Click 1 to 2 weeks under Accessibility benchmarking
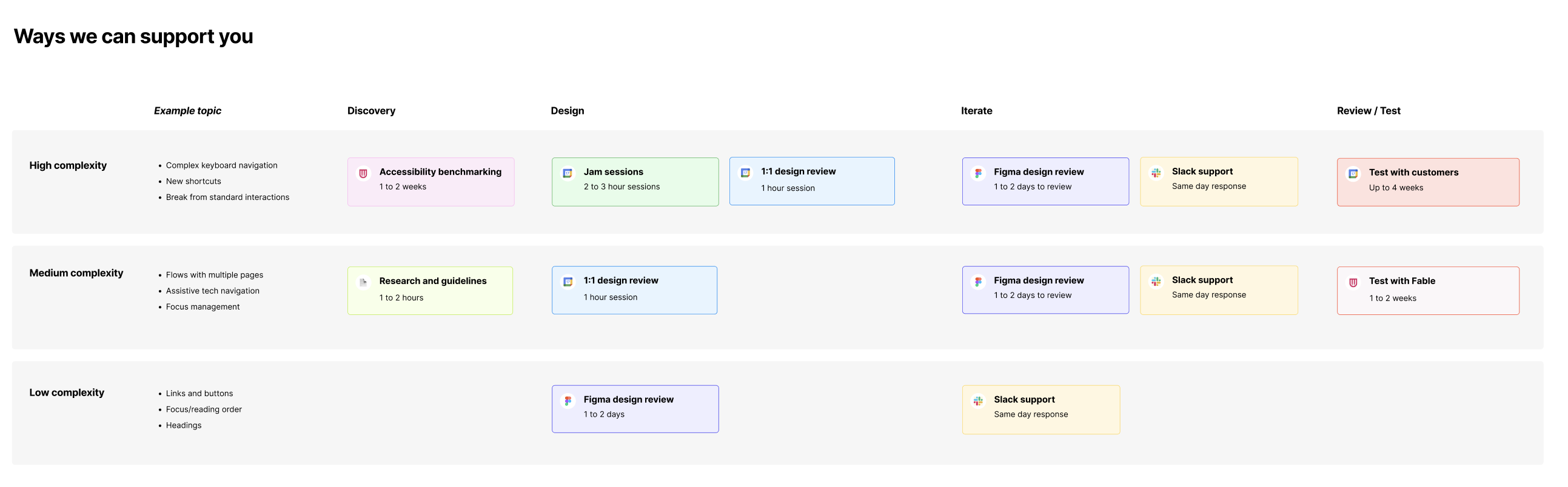This screenshot has height=487, width=1568. click(x=403, y=187)
